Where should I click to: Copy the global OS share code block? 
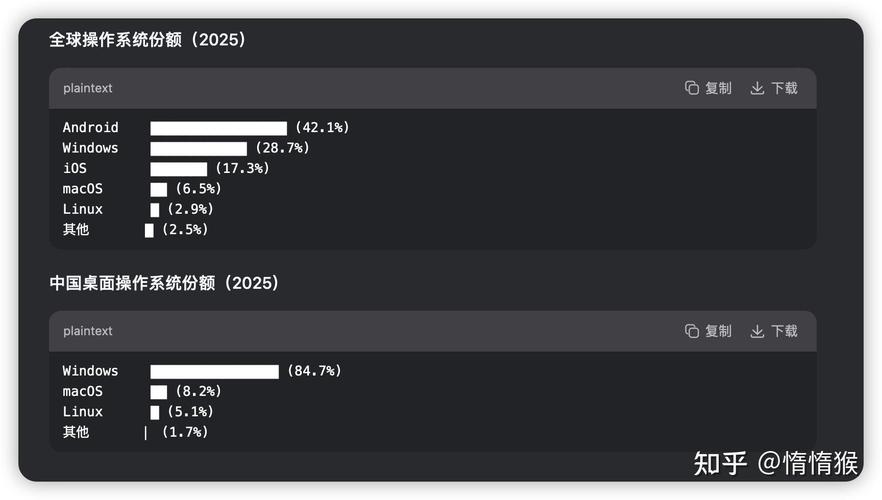coord(708,88)
